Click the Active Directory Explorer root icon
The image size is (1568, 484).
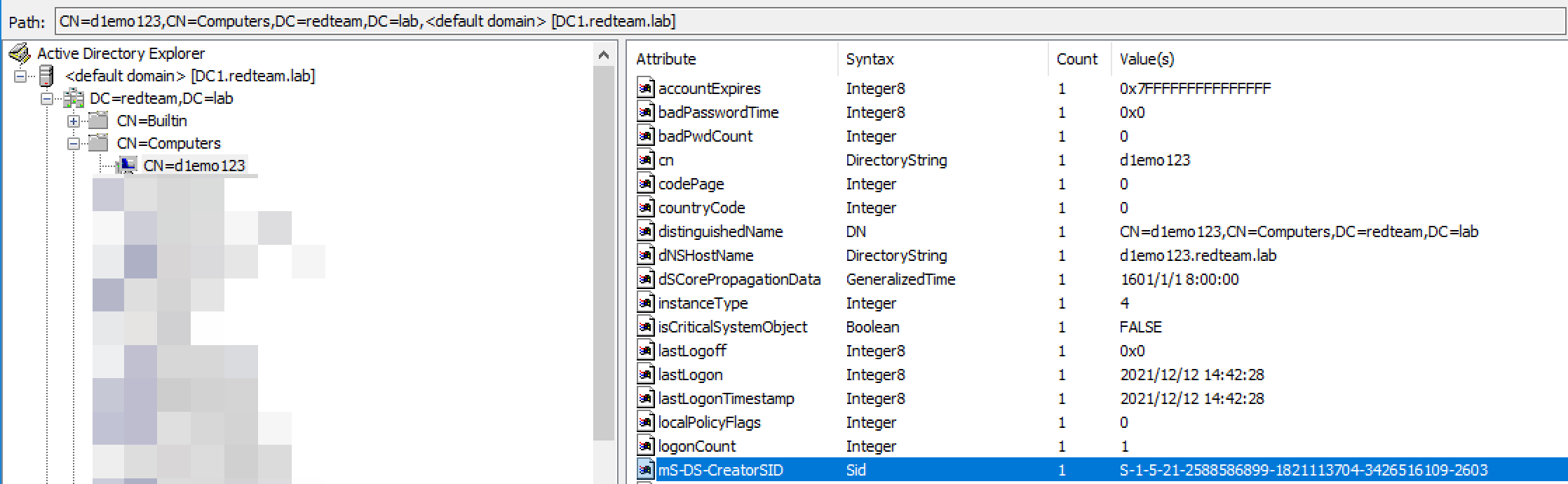pyautogui.click(x=20, y=53)
